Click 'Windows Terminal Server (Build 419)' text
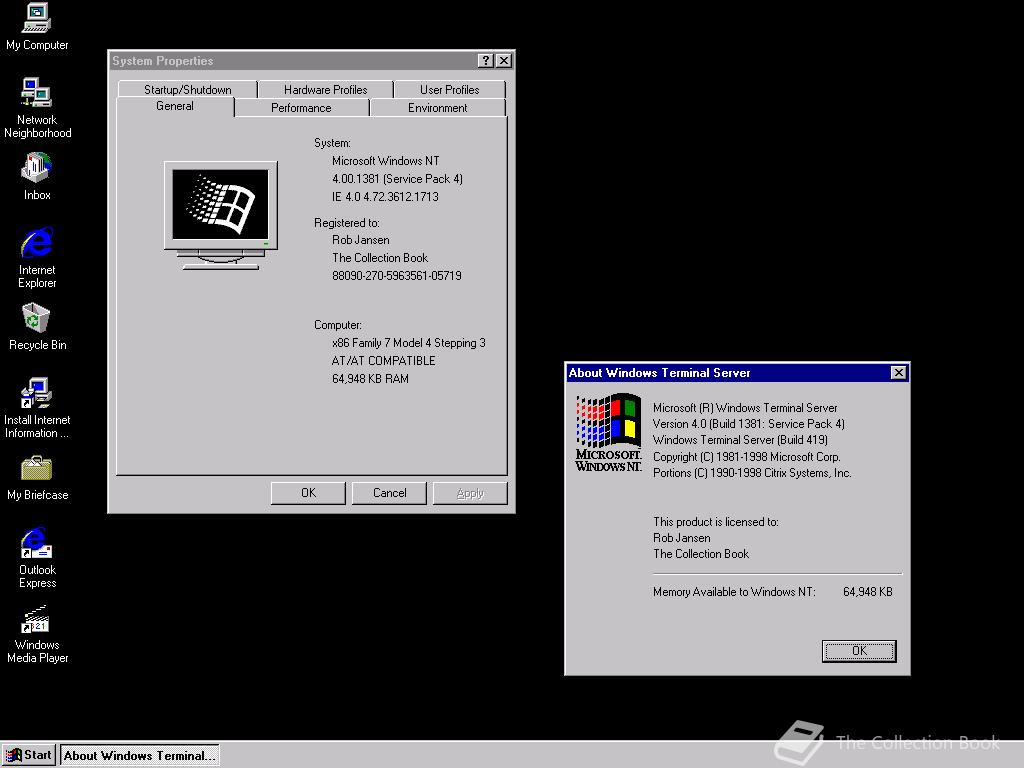Image resolution: width=1024 pixels, height=768 pixels. (740, 440)
